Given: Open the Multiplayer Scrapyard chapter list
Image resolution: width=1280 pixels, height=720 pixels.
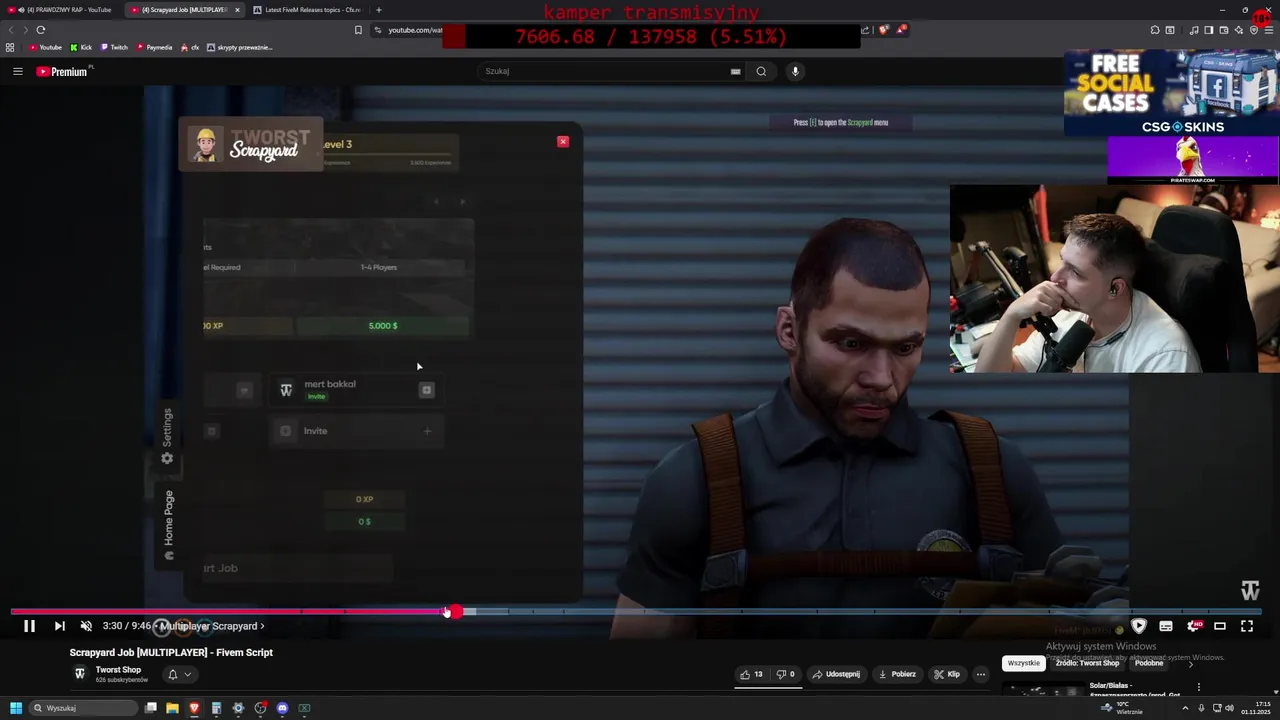Looking at the screenshot, I should [x=212, y=626].
